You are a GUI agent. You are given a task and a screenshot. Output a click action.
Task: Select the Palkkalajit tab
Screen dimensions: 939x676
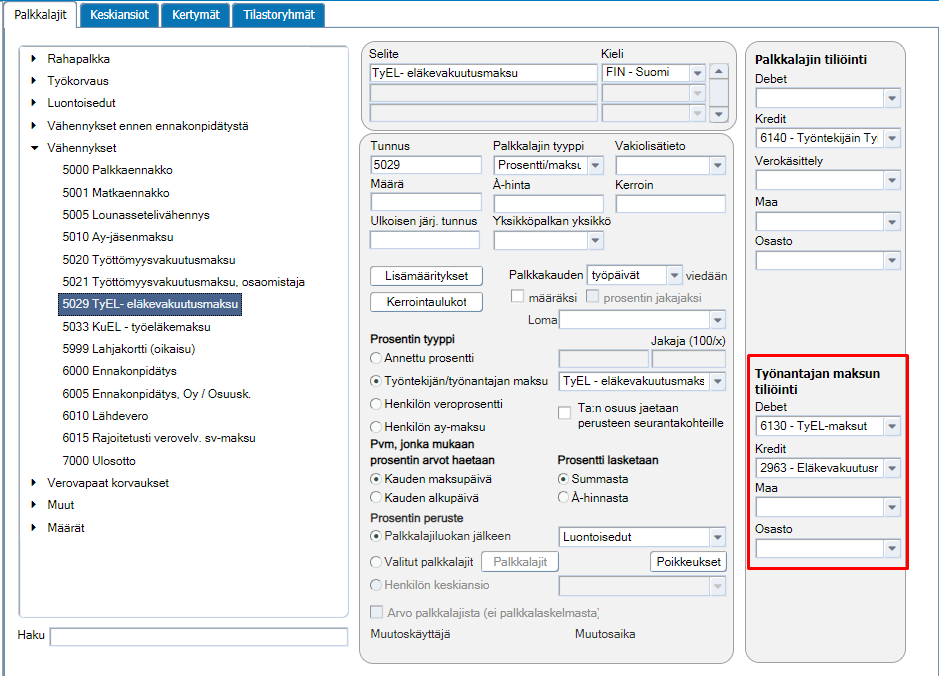(x=40, y=15)
